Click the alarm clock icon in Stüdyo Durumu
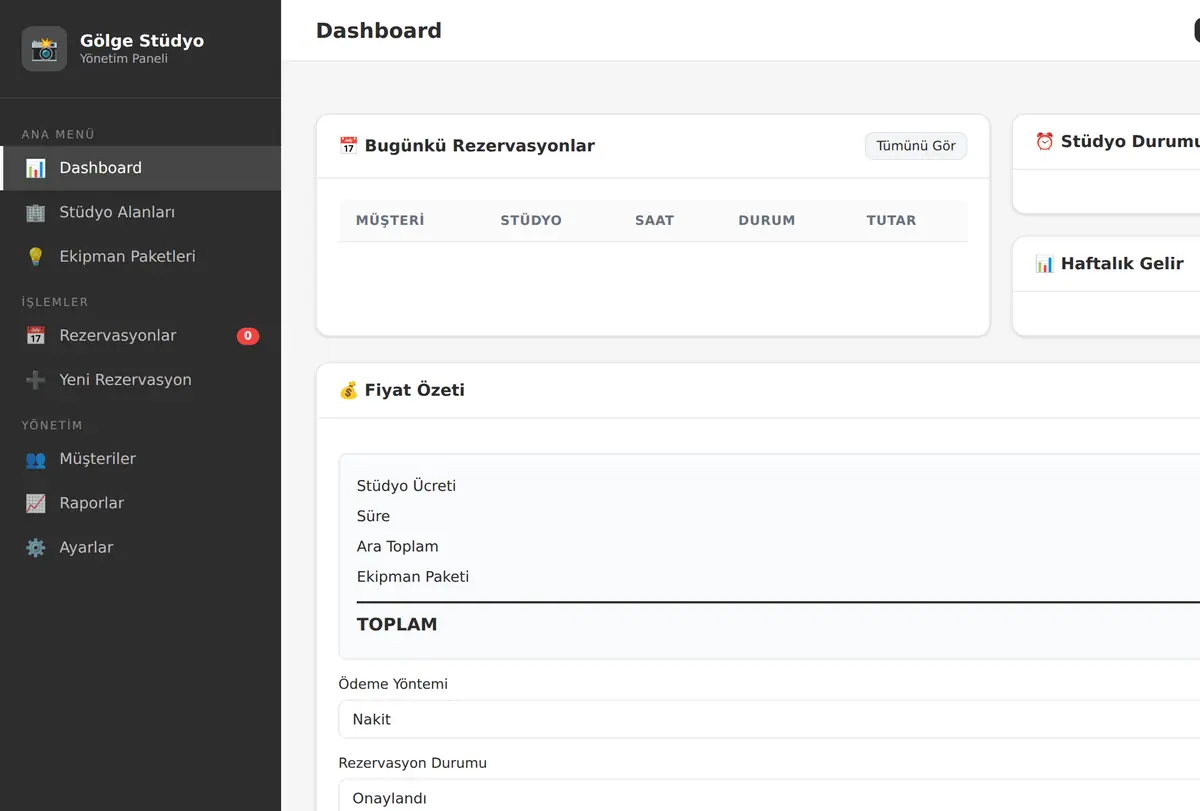Image resolution: width=1200 pixels, height=811 pixels. 1044,142
